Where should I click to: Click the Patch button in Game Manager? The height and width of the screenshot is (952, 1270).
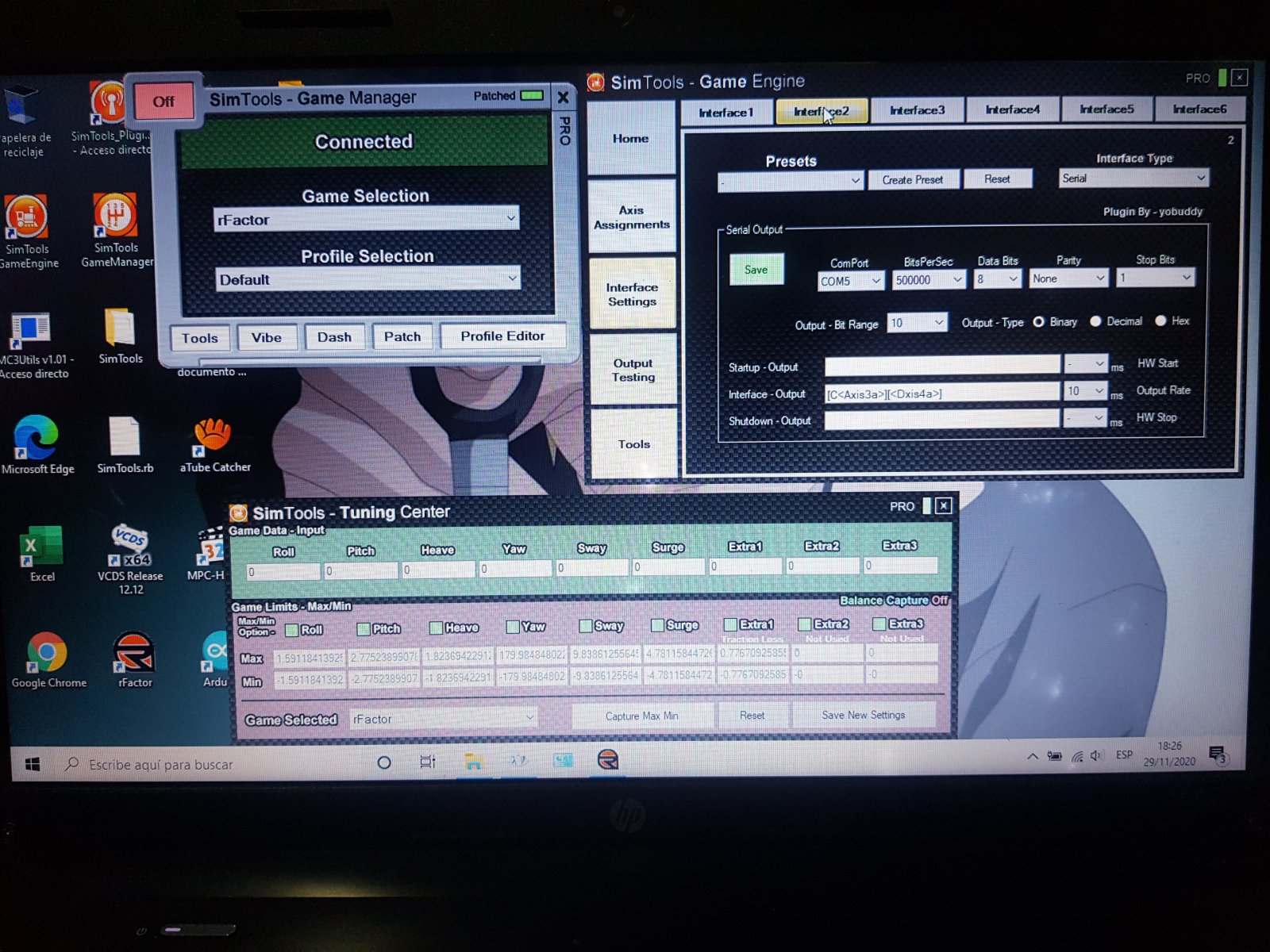(402, 336)
